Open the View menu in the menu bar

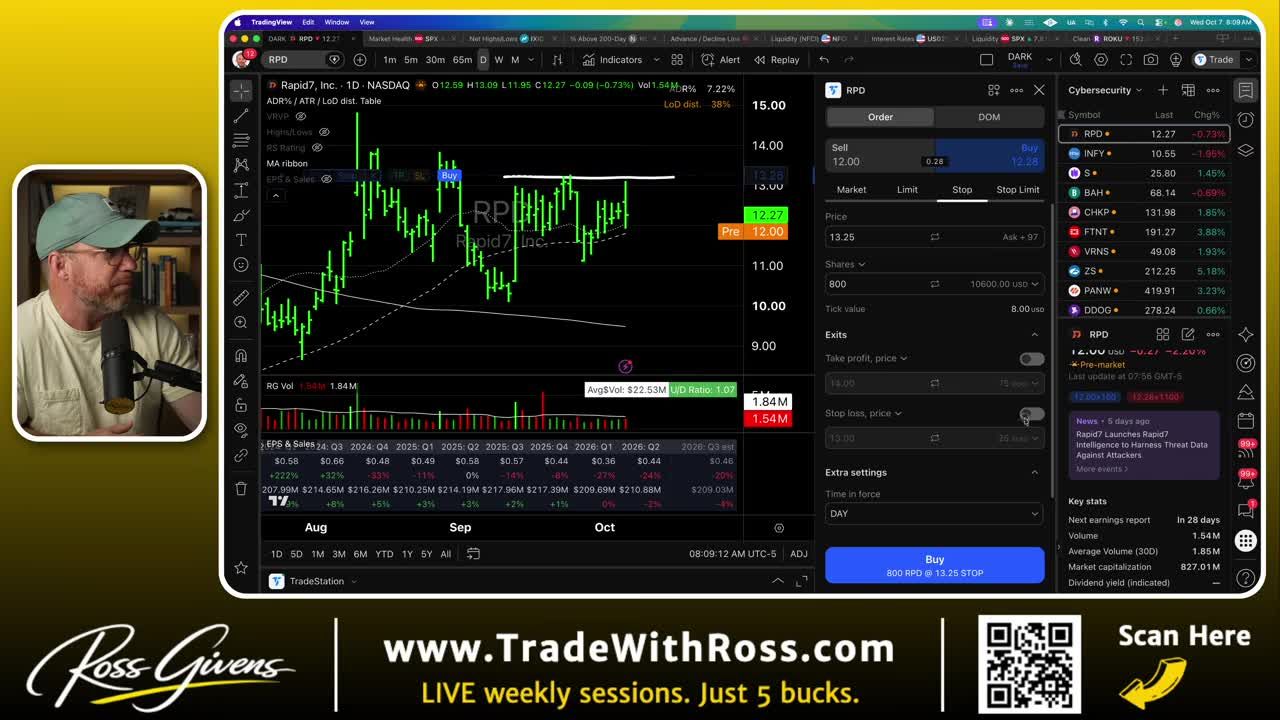367,22
